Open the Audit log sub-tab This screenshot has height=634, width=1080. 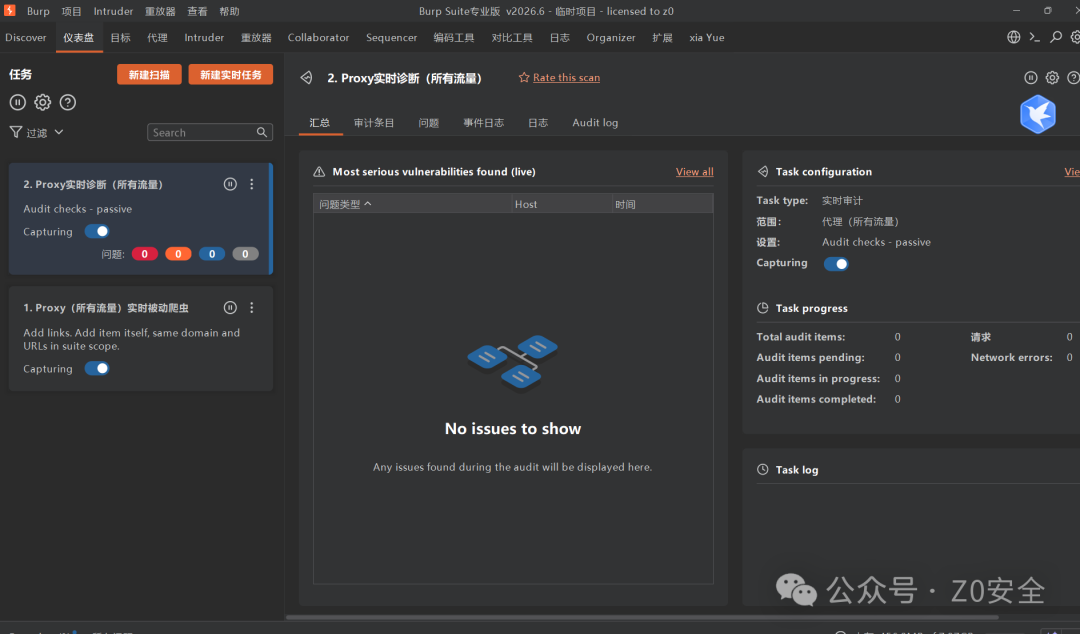(595, 123)
